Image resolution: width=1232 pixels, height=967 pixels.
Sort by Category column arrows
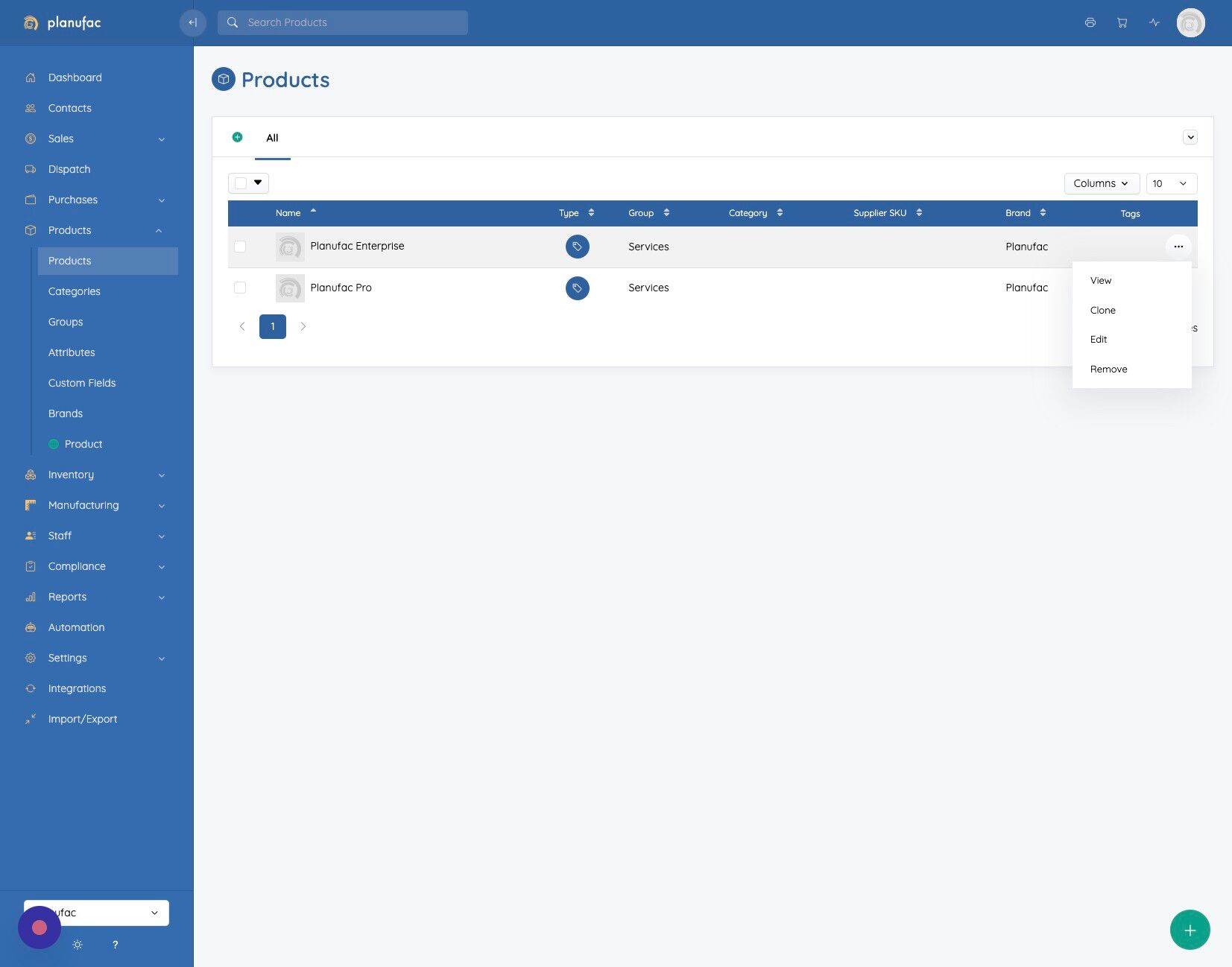coord(780,213)
